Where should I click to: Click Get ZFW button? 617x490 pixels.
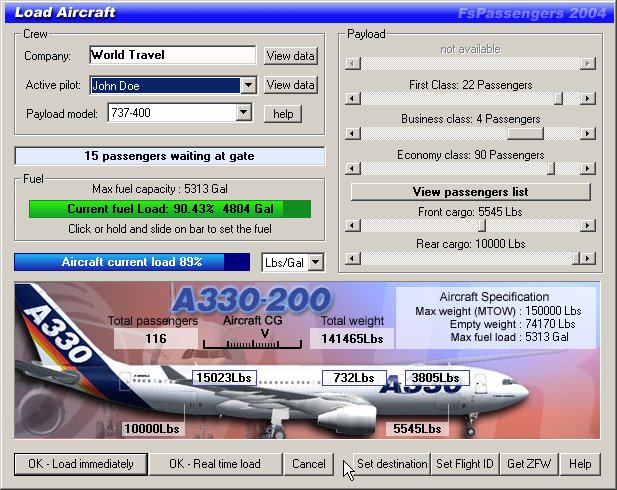(x=528, y=464)
